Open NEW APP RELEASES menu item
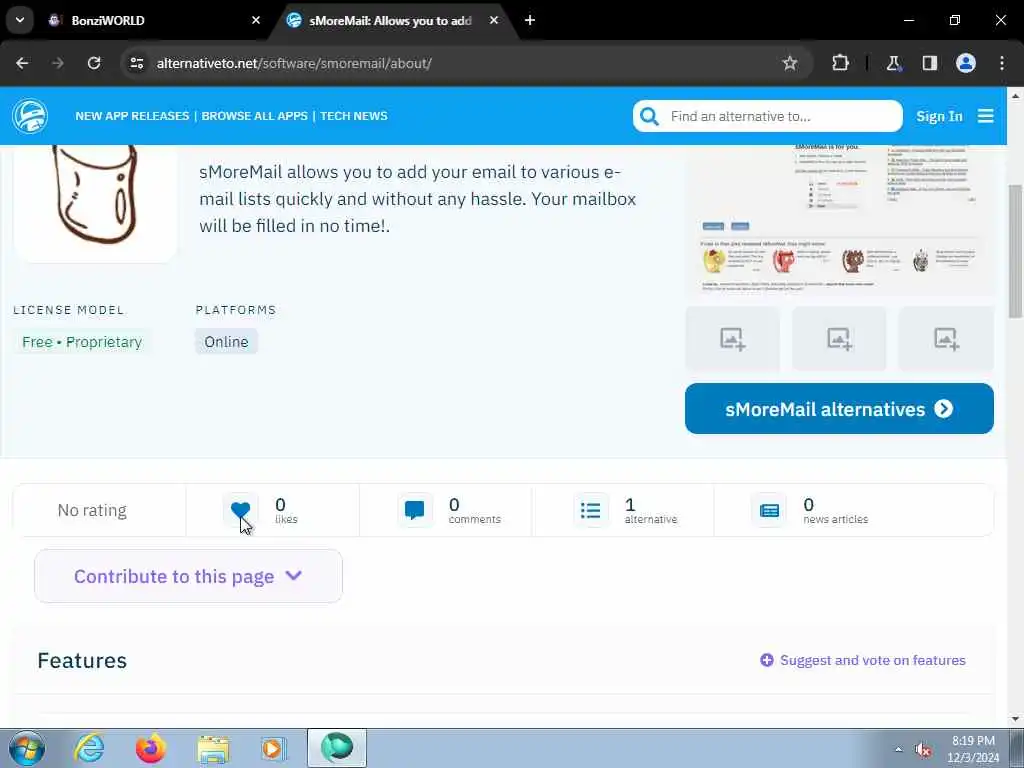Screen dimensions: 1024x768 click(132, 116)
